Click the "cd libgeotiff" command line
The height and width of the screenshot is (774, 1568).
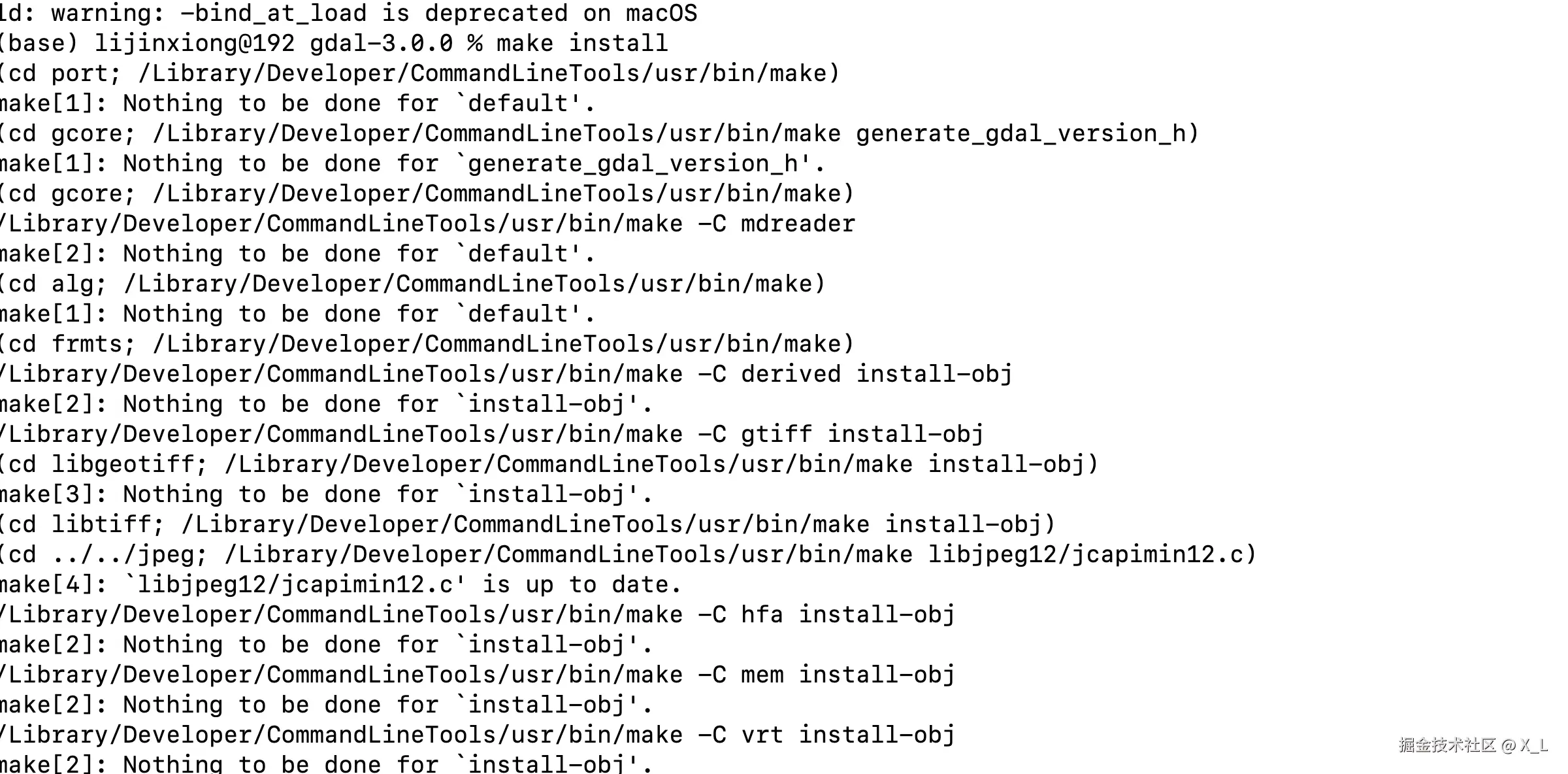pos(547,464)
